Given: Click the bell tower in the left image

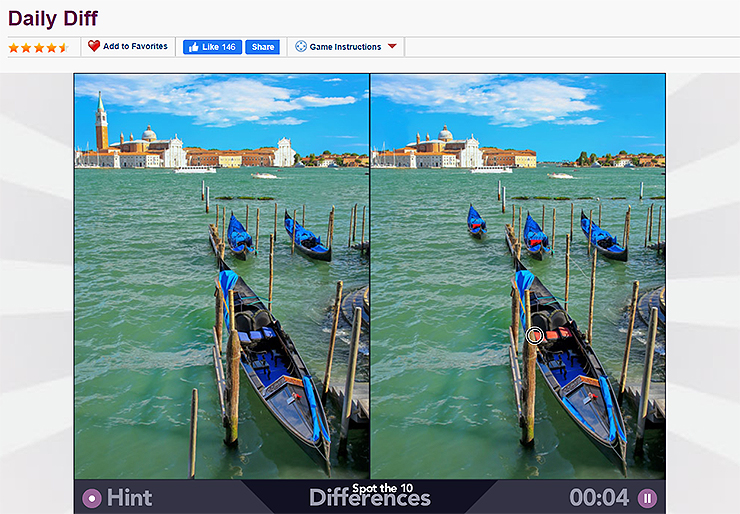Looking at the screenshot, I should click(101, 121).
